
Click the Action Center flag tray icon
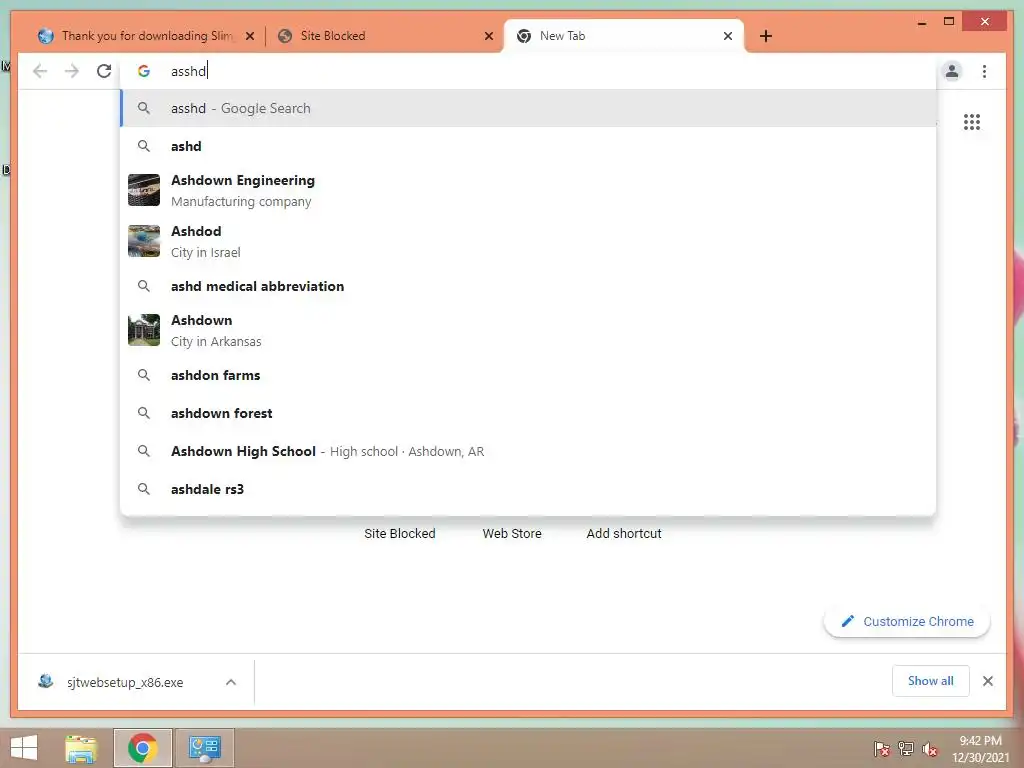(x=882, y=749)
